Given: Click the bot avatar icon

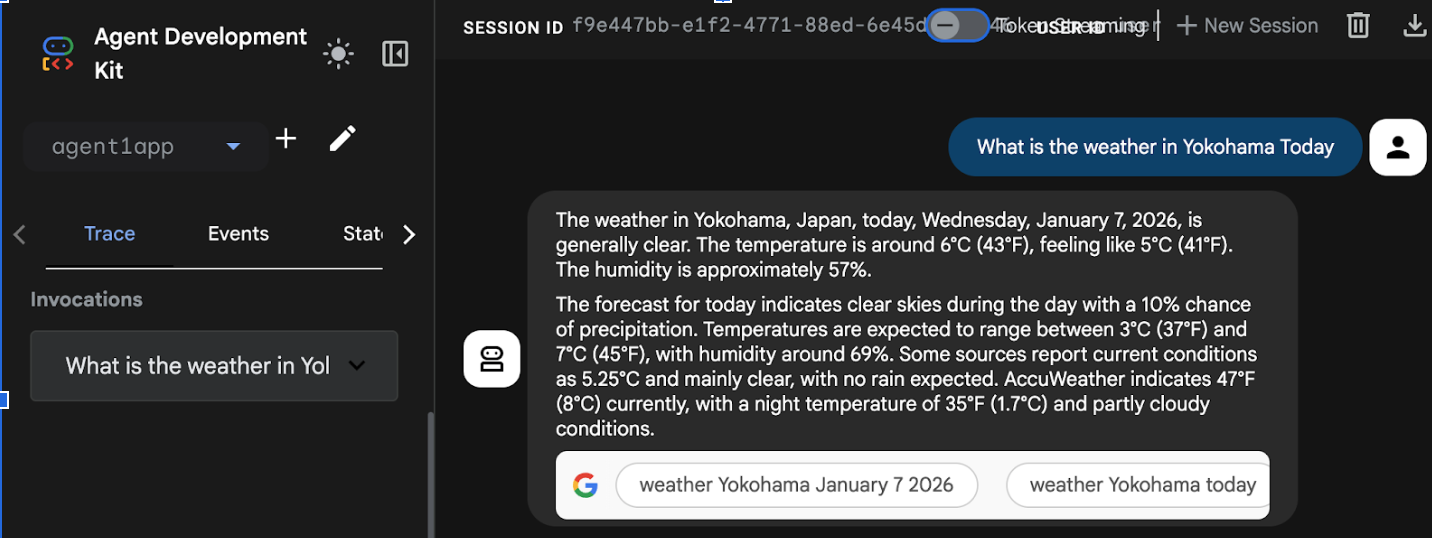Looking at the screenshot, I should click(x=491, y=358).
